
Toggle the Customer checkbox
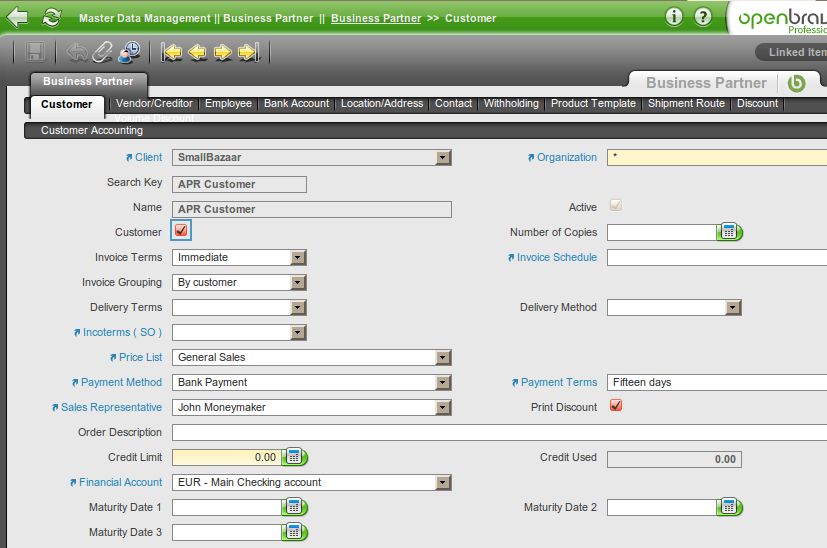click(181, 232)
